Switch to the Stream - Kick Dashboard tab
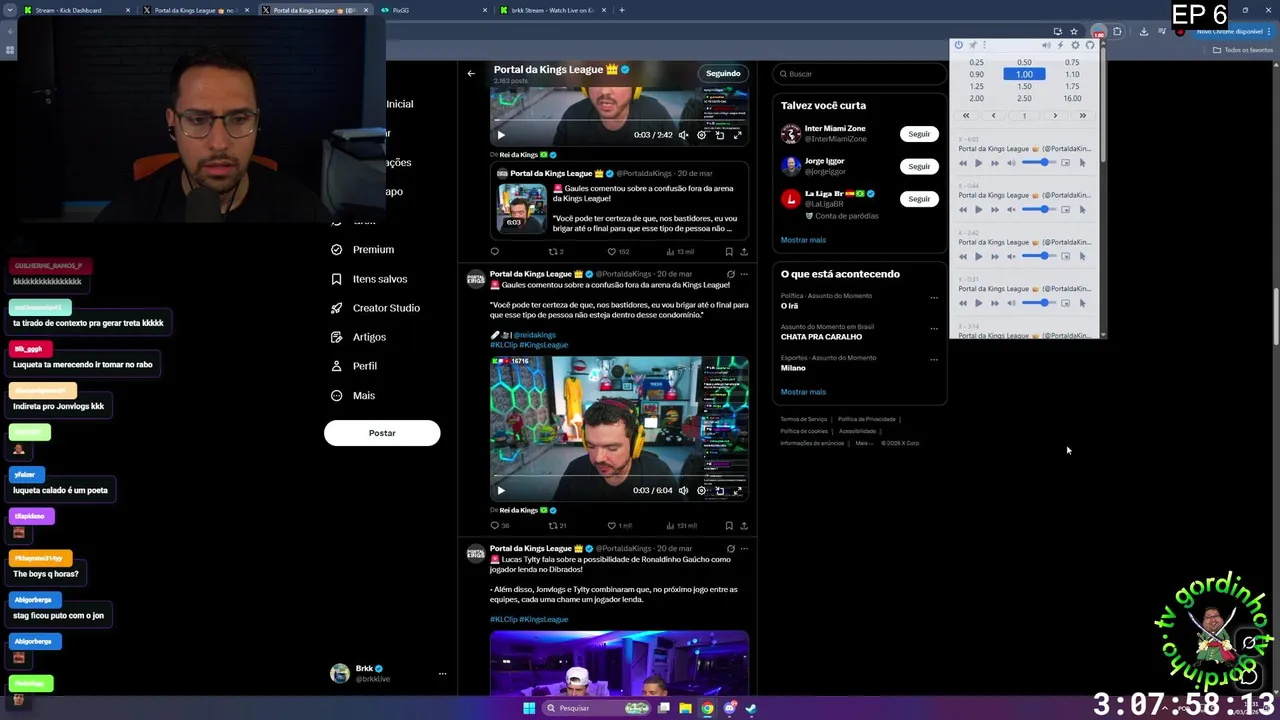 click(x=76, y=10)
